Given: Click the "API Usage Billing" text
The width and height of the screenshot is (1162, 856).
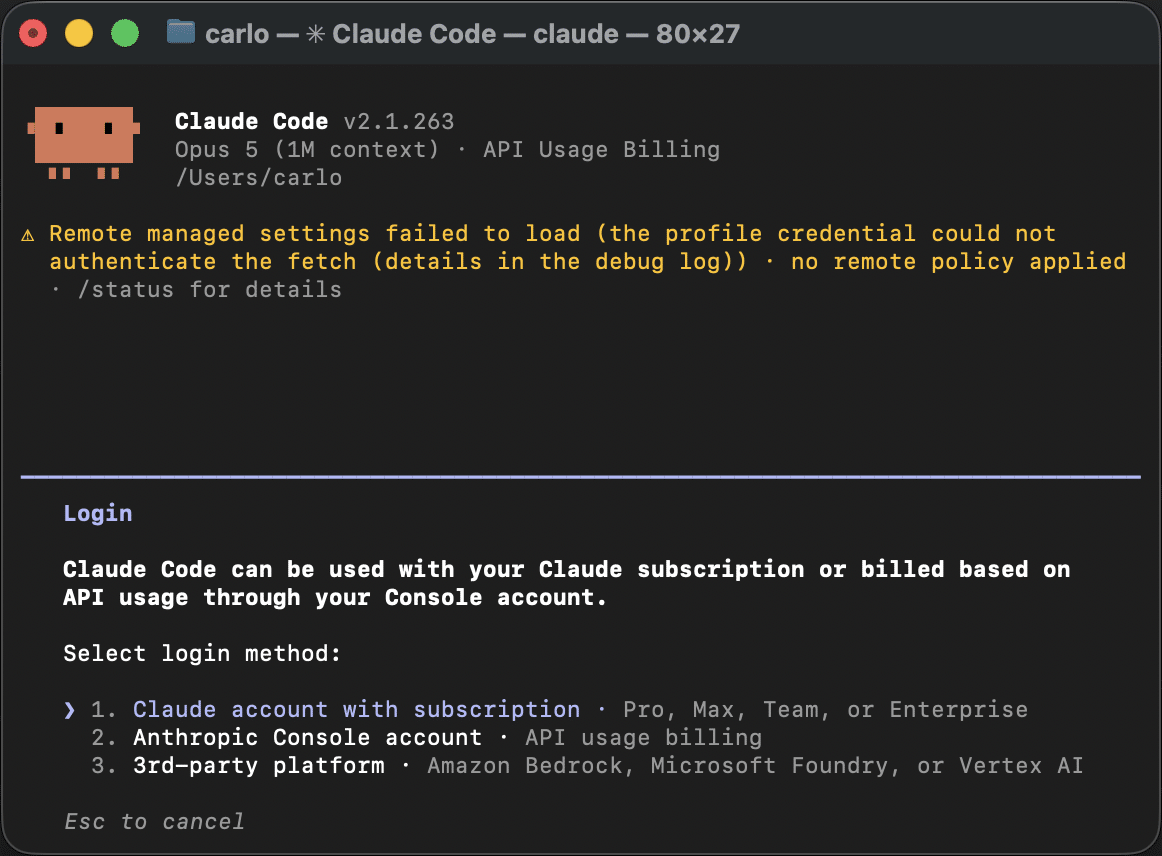Looking at the screenshot, I should (x=602, y=150).
